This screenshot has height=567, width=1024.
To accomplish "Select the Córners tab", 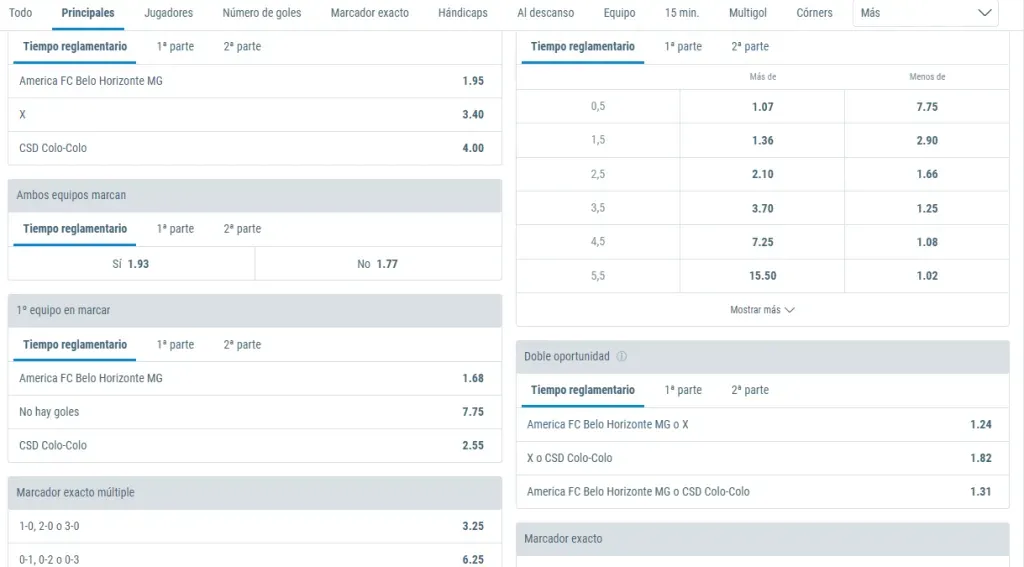I will point(814,13).
